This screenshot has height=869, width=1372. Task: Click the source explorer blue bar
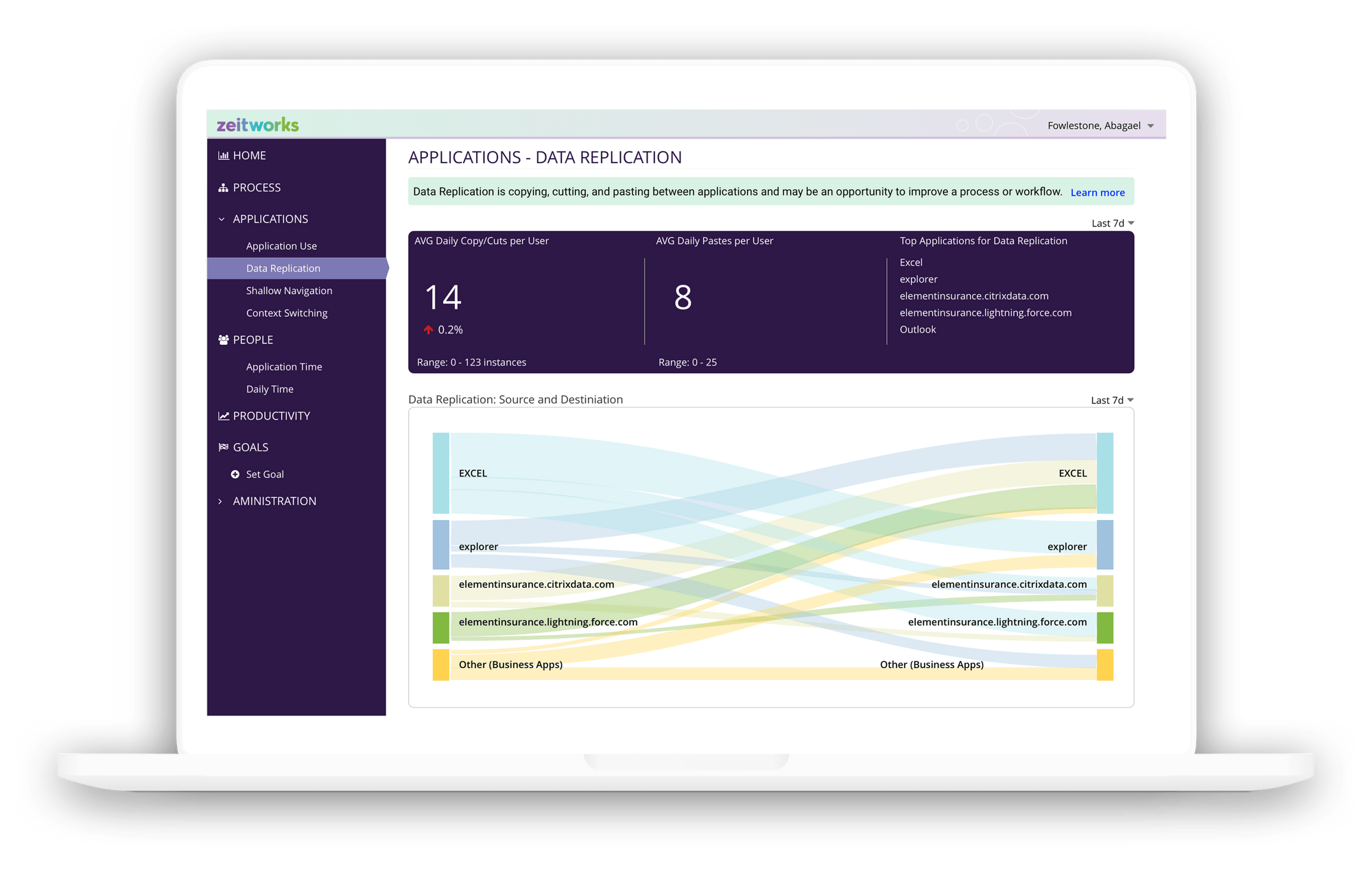click(441, 545)
